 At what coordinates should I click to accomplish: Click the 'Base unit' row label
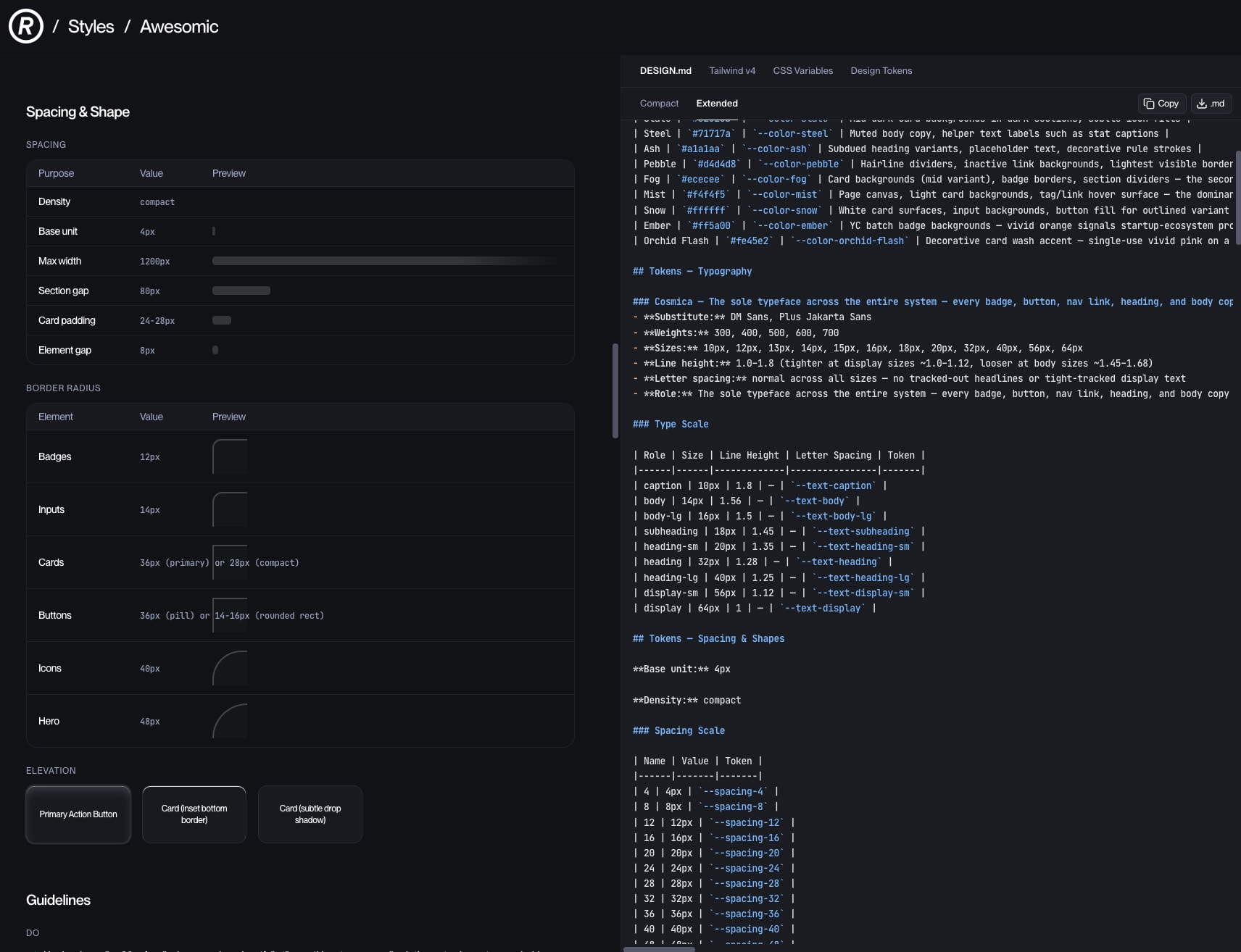click(58, 231)
